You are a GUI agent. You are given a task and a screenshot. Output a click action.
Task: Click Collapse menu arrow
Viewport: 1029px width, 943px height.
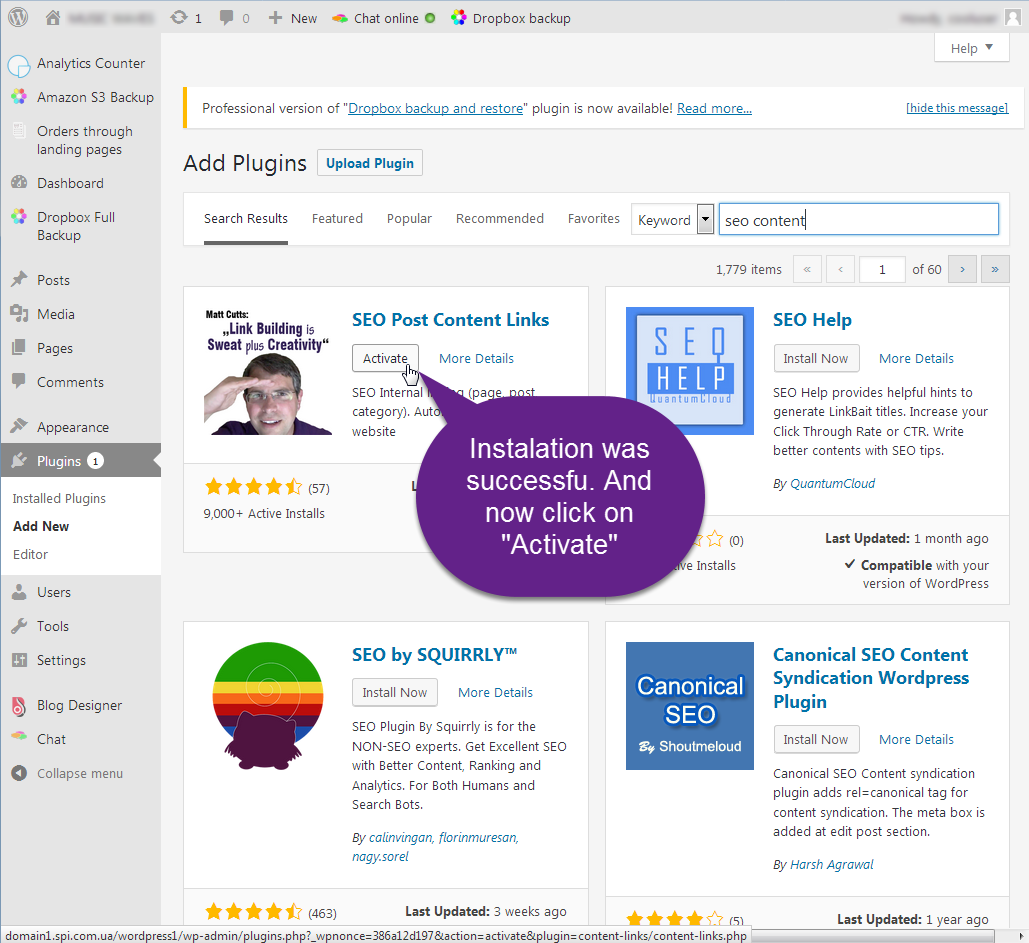[19, 773]
